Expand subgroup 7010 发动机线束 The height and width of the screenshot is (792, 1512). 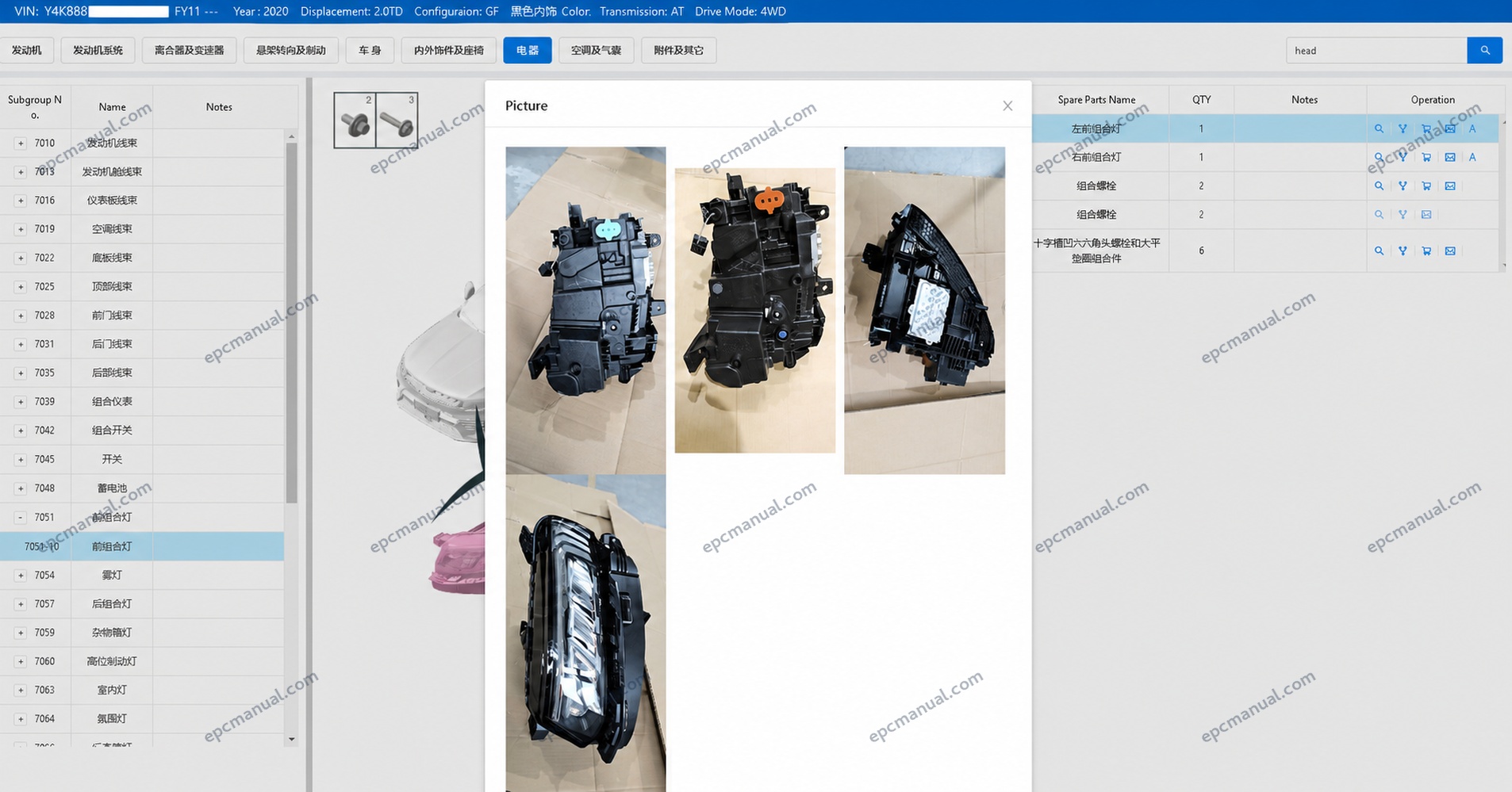21,143
